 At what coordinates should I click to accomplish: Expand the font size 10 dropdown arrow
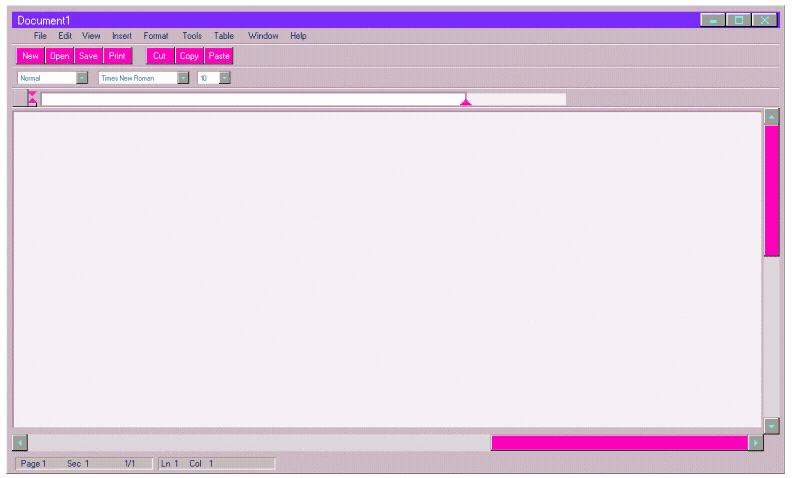tap(225, 78)
